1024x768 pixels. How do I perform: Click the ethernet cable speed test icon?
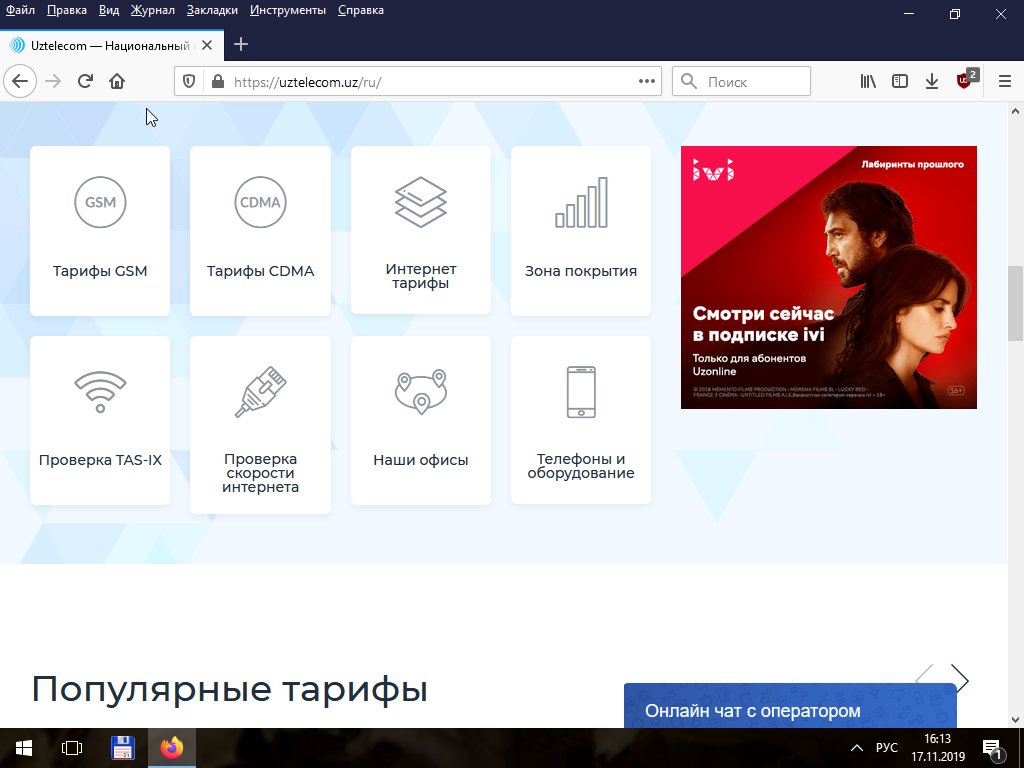point(260,392)
